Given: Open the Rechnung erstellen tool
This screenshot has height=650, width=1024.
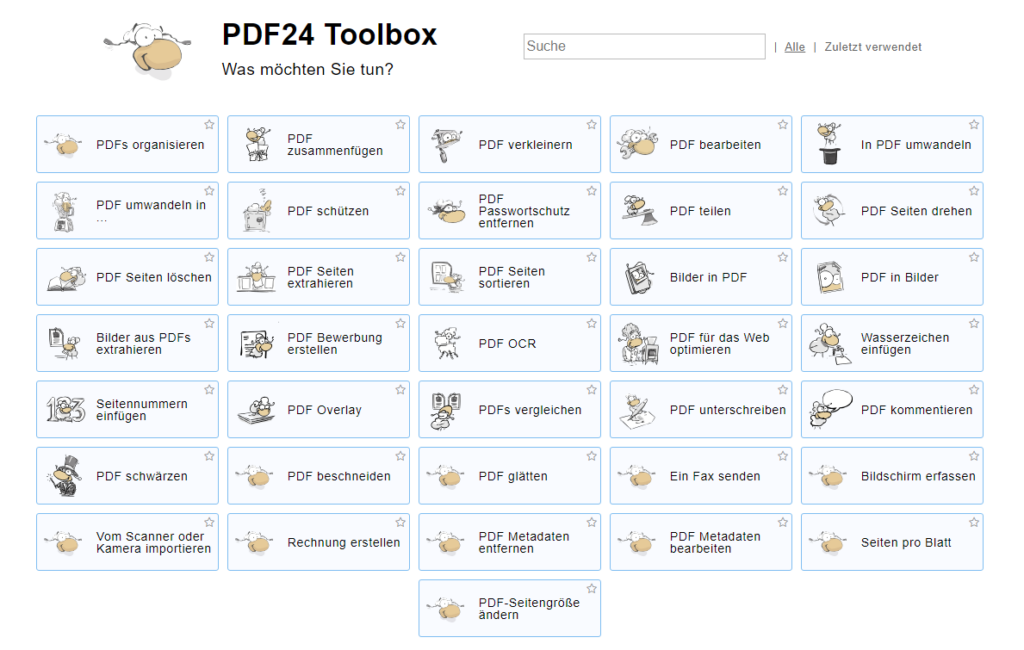Looking at the screenshot, I should (x=343, y=543).
